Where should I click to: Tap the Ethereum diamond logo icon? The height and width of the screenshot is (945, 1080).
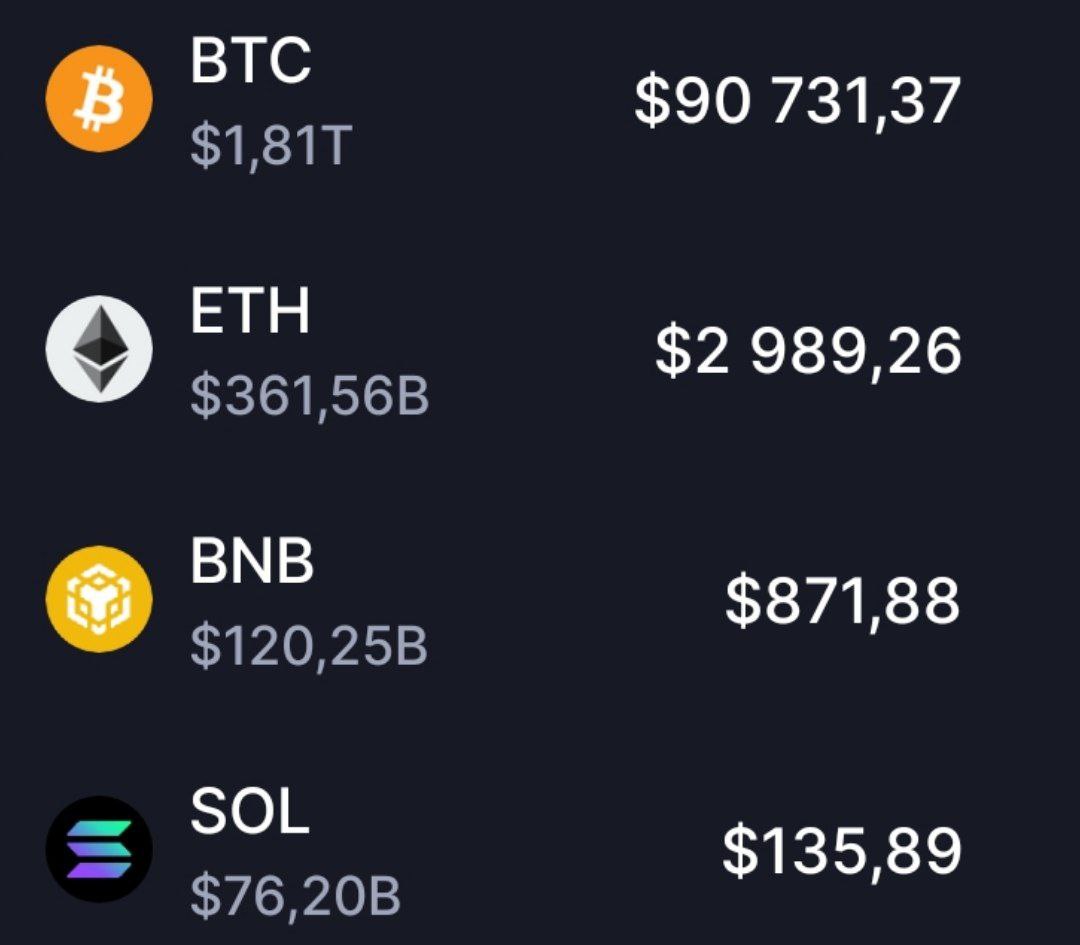pyautogui.click(x=99, y=349)
